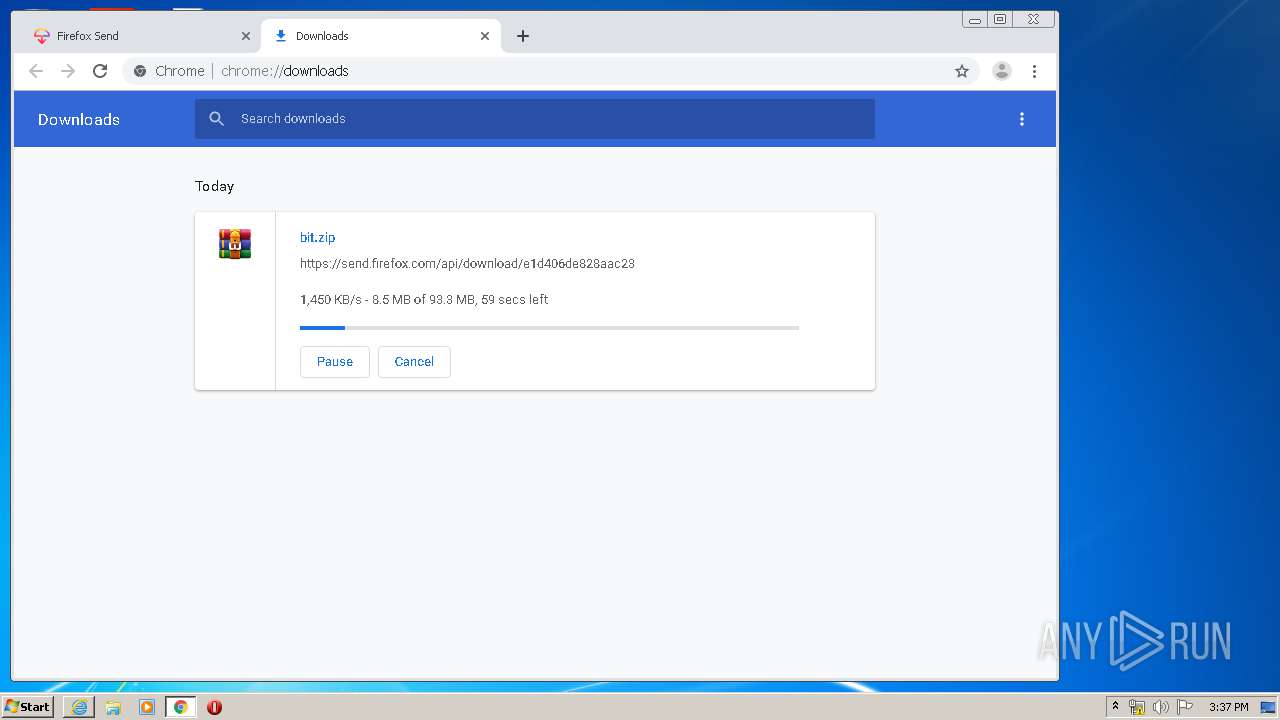Click the network tray icon

(x=1137, y=707)
